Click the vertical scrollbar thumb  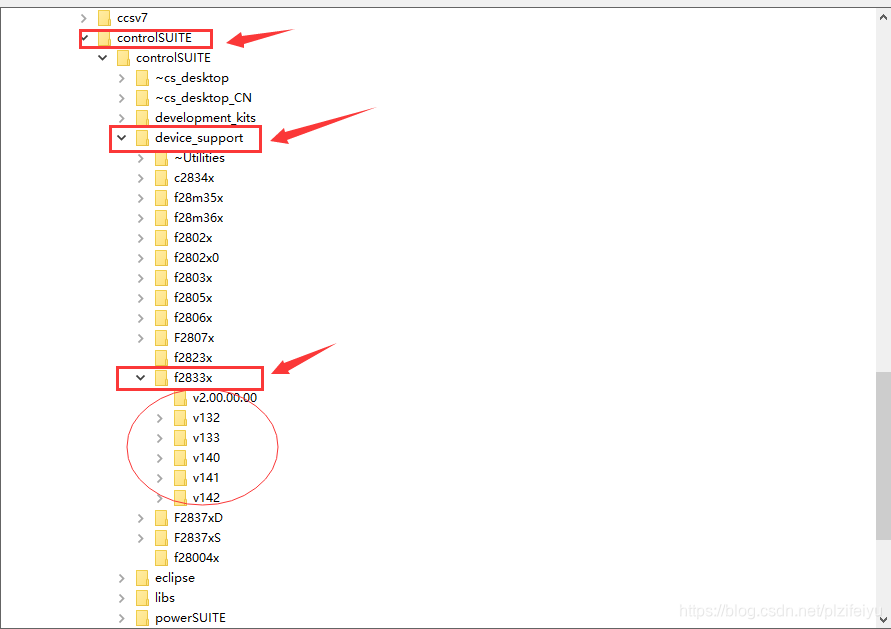(x=883, y=456)
